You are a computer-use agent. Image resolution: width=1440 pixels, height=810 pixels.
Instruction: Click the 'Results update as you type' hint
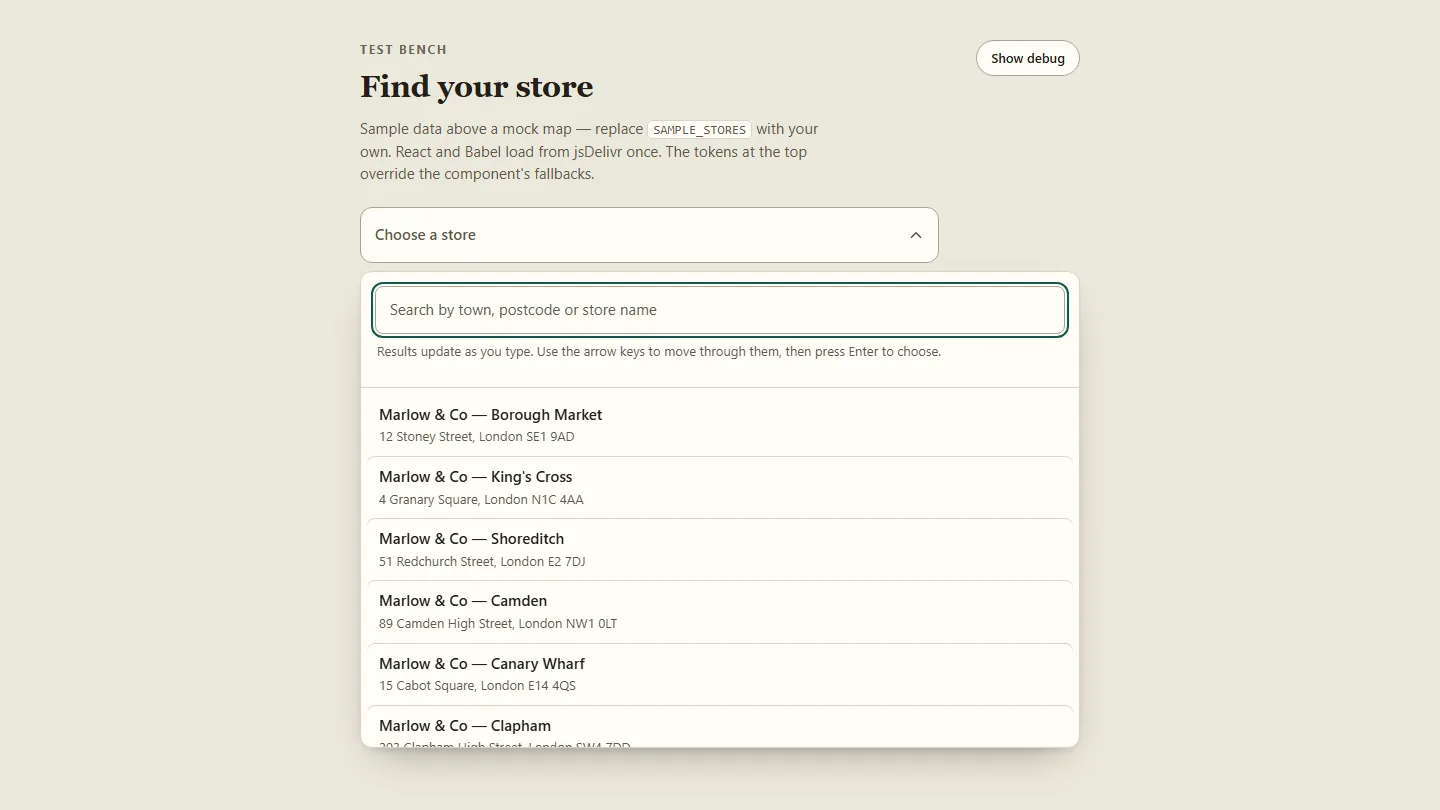(659, 352)
